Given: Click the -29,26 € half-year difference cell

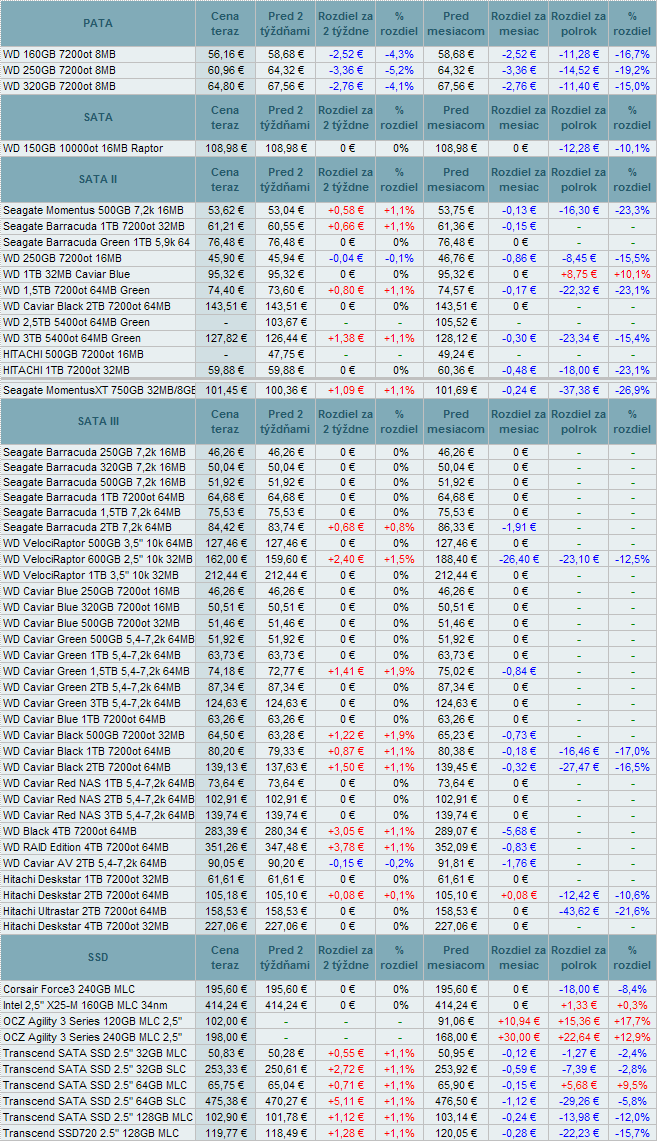Looking at the screenshot, I should [x=578, y=1101].
